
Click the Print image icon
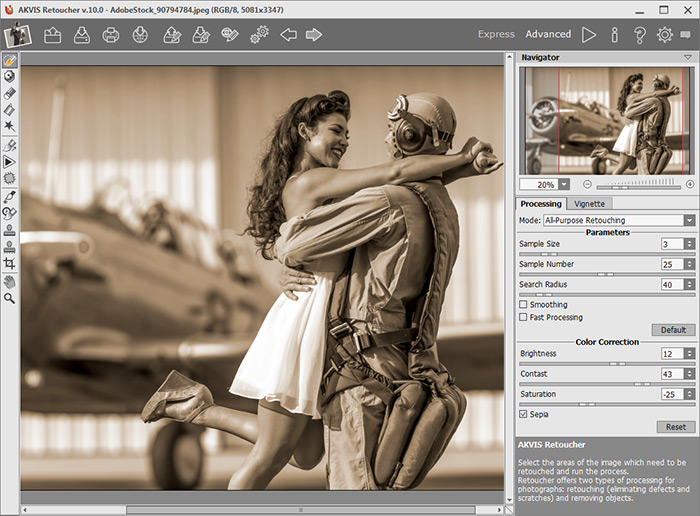[111, 35]
